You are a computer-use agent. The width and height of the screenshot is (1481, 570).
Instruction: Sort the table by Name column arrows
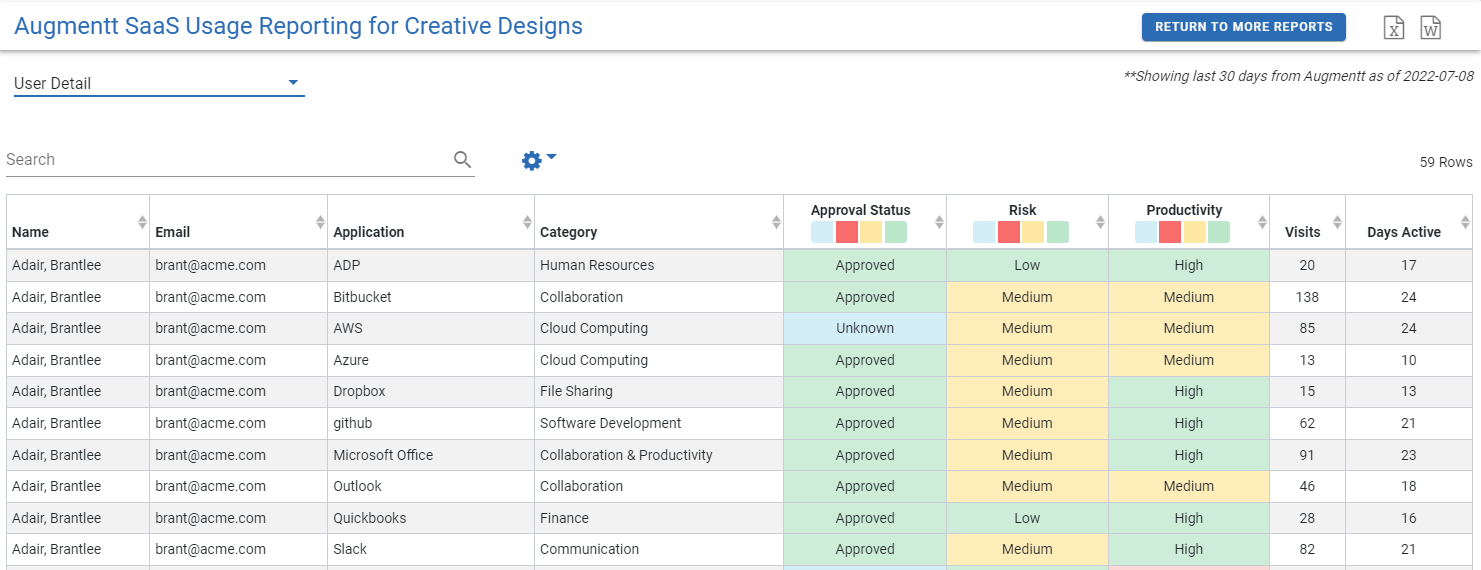[142, 223]
